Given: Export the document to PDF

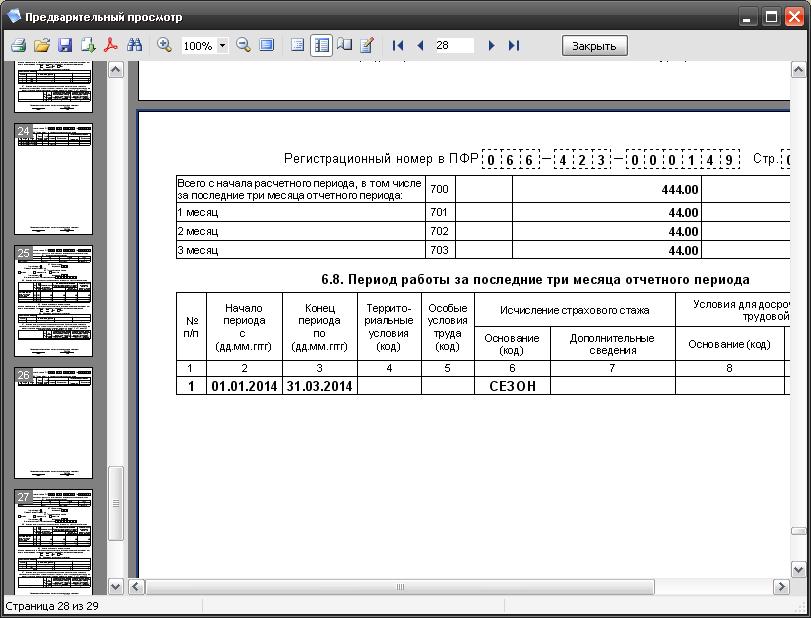Looking at the screenshot, I should [x=112, y=46].
